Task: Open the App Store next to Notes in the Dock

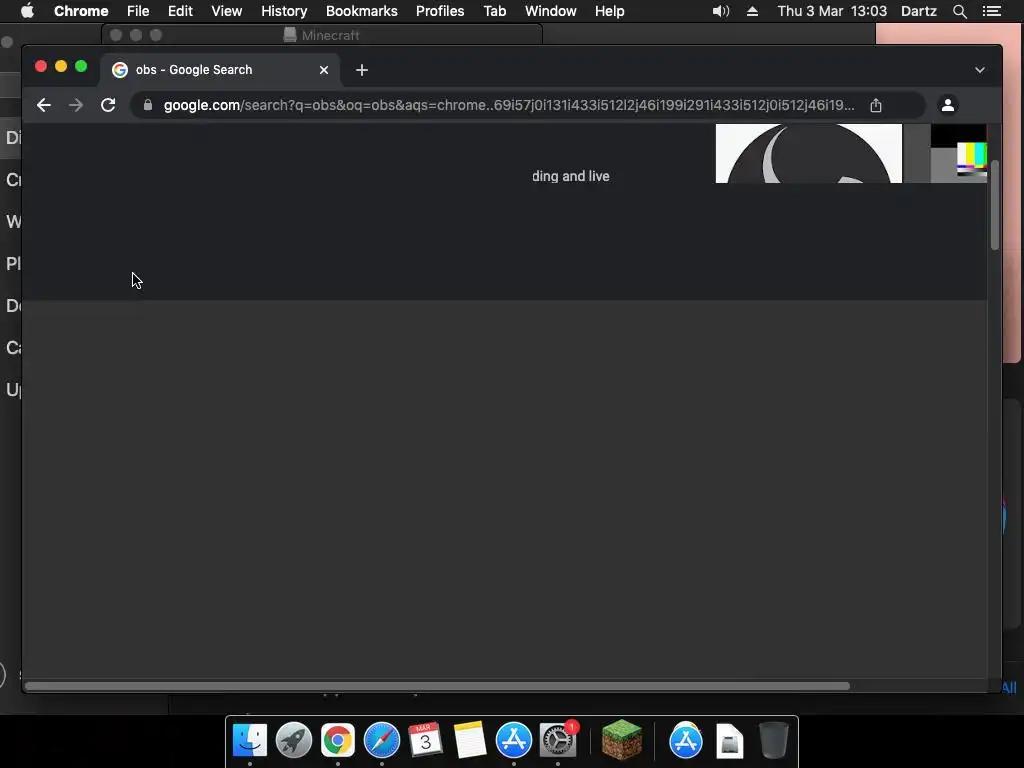Action: point(513,741)
